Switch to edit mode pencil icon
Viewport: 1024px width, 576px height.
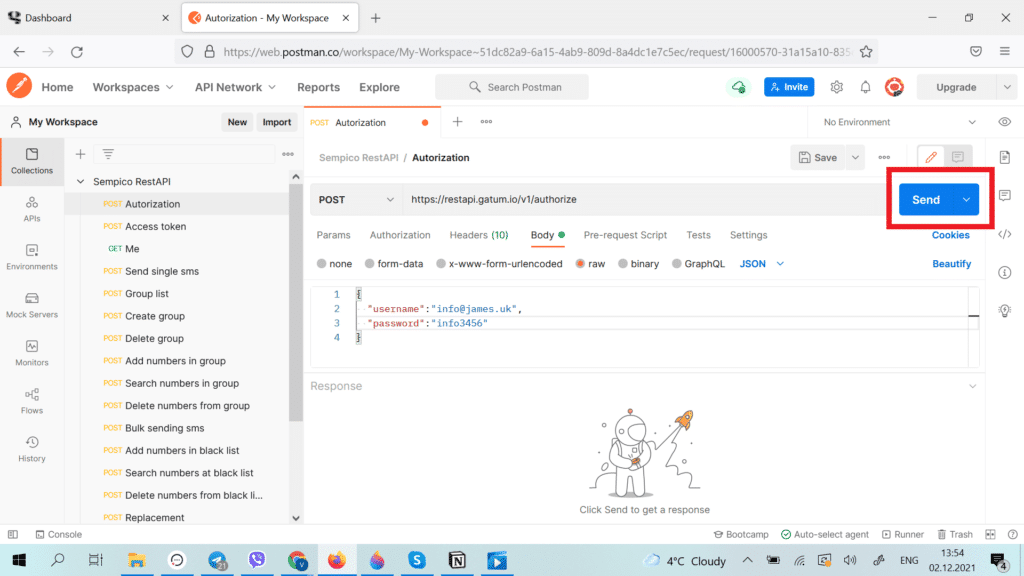click(931, 157)
